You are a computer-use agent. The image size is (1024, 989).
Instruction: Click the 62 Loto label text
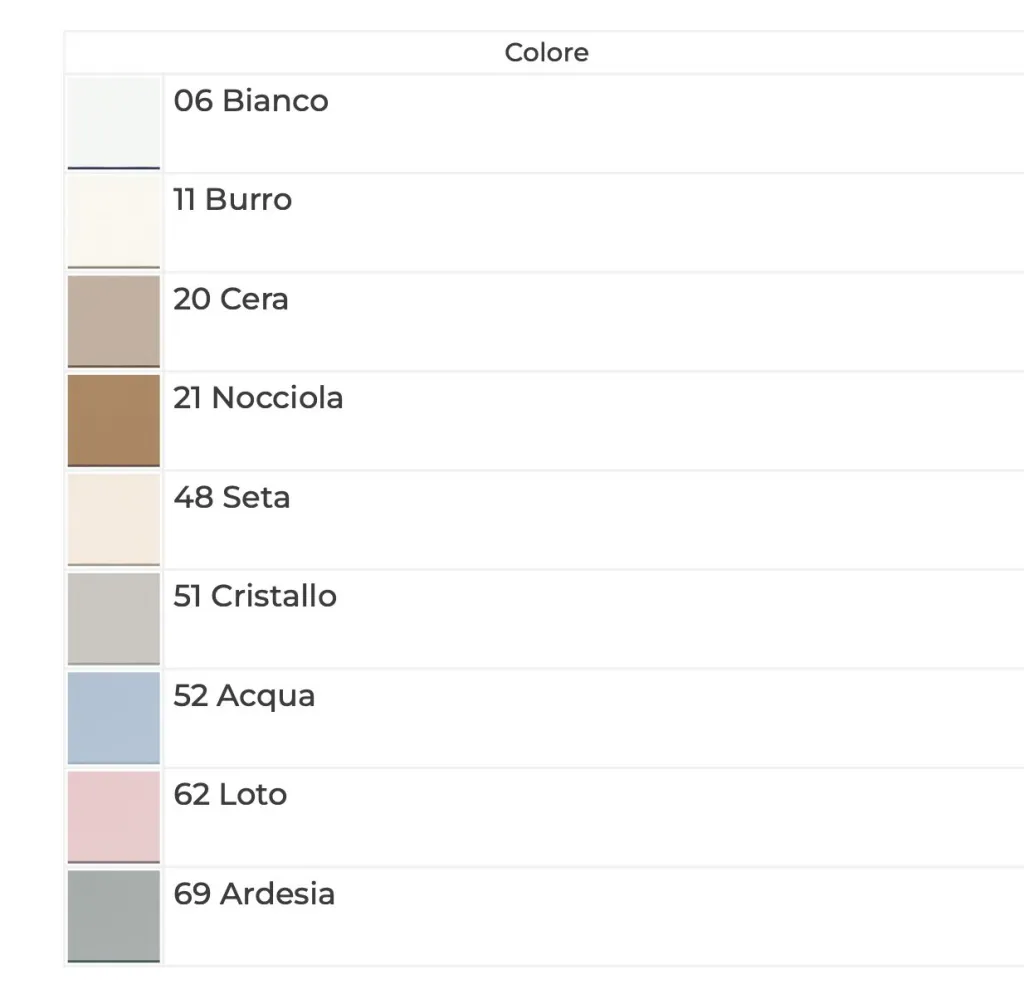coord(230,794)
